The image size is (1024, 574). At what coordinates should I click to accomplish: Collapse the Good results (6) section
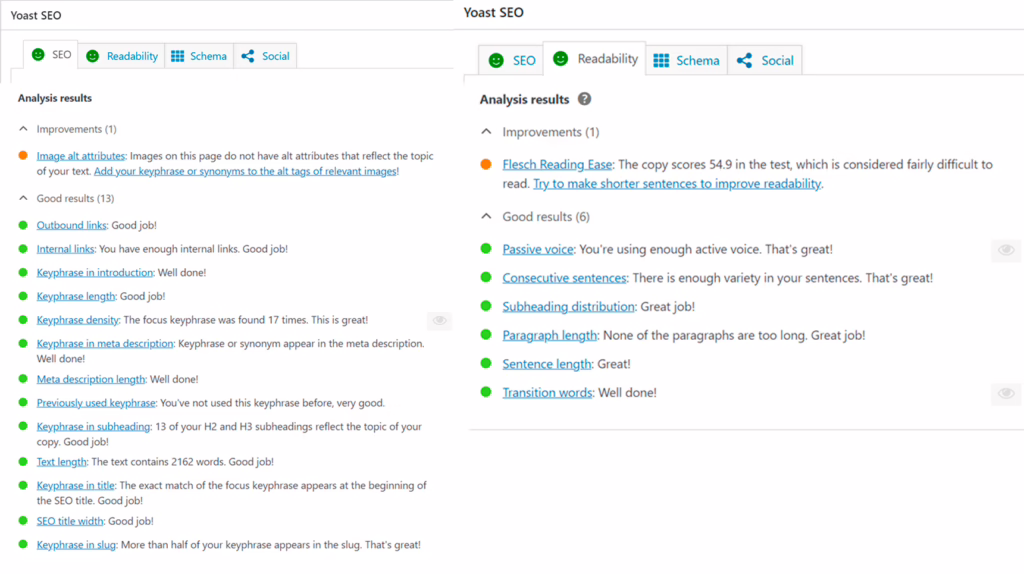(x=486, y=217)
